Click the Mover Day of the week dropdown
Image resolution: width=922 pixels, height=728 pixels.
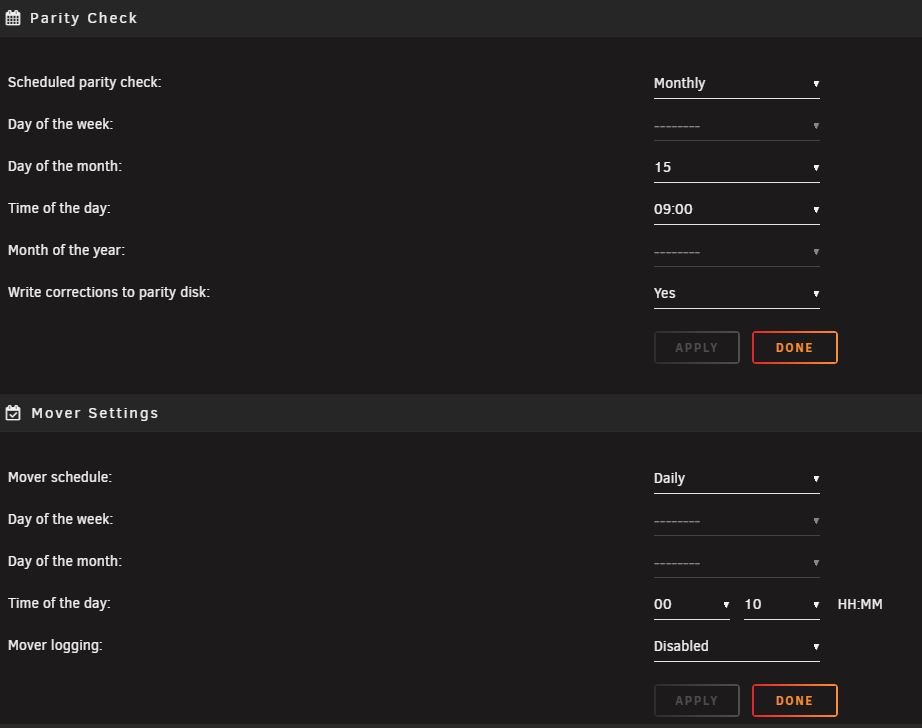[736, 521]
